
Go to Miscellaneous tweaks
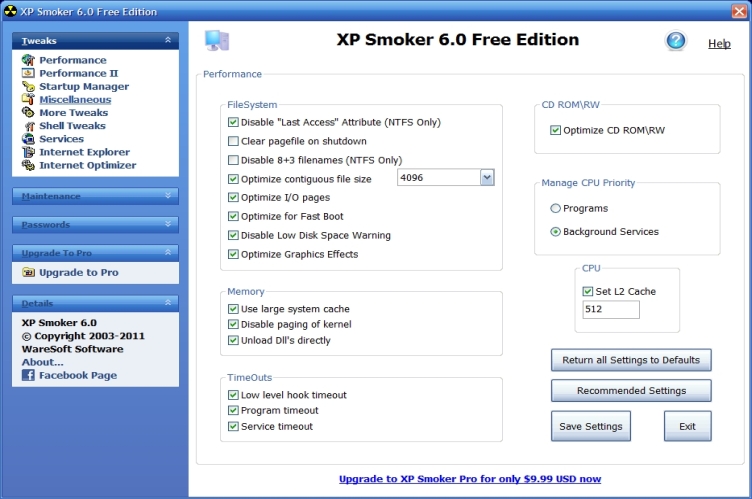coord(75,99)
